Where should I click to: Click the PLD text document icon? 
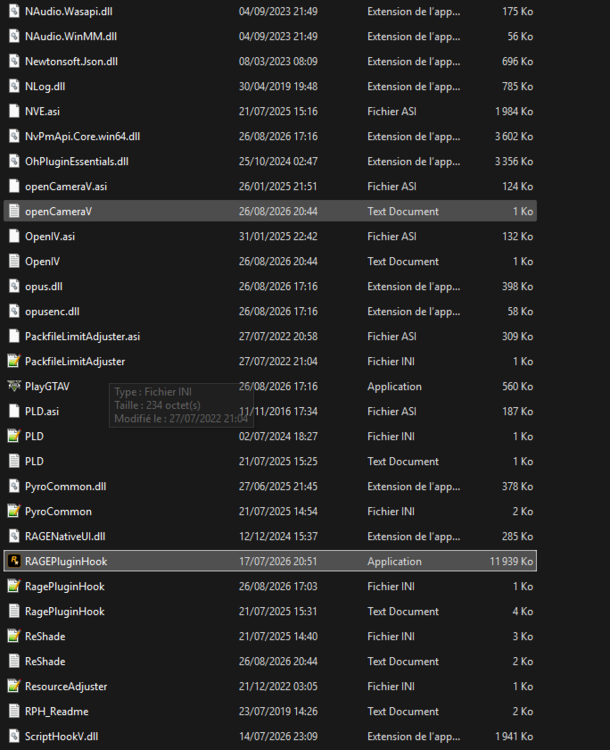pos(14,461)
